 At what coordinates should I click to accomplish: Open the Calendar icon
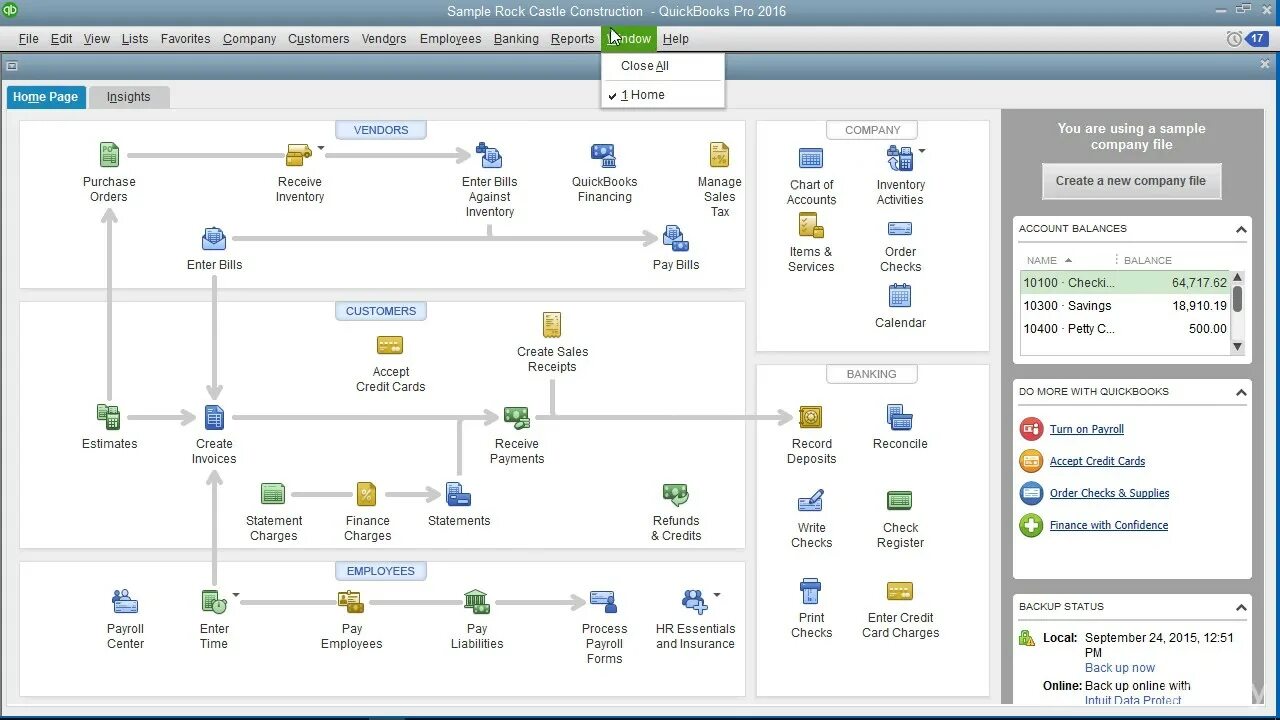pos(900,296)
